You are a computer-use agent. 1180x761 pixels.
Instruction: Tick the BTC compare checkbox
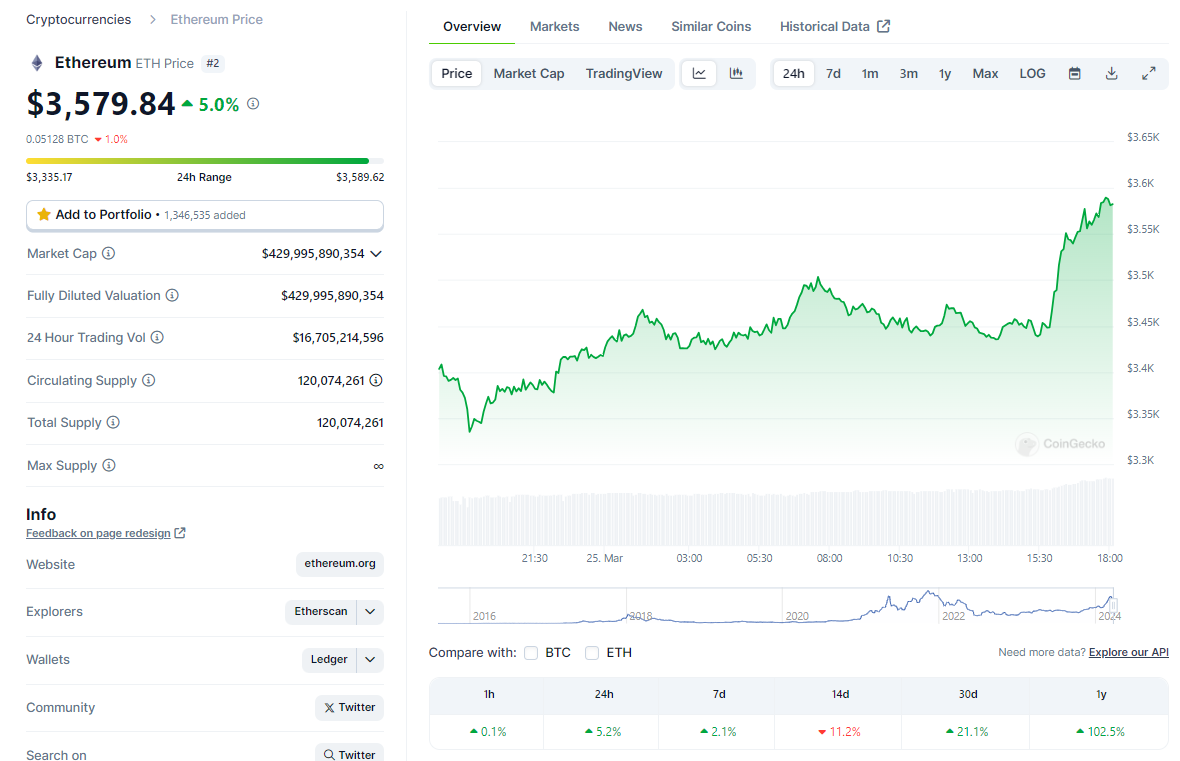[x=531, y=653]
